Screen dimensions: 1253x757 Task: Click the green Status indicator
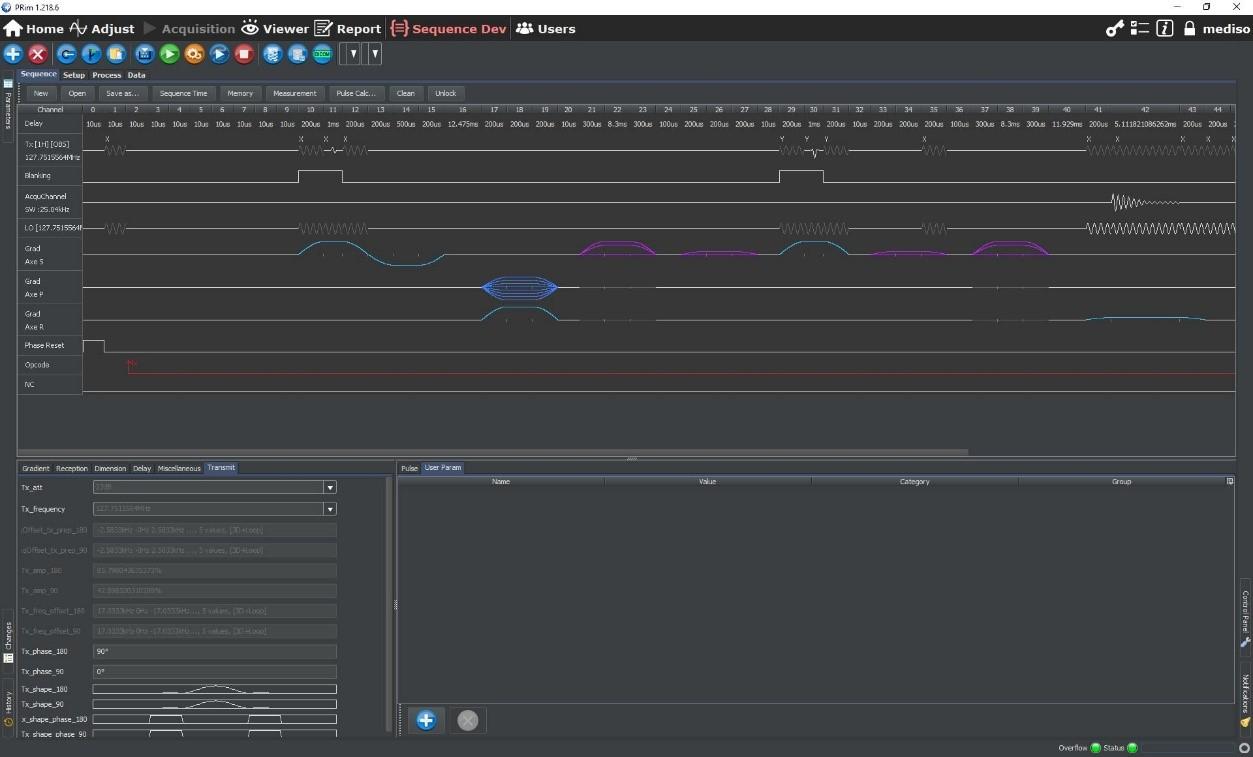1131,748
